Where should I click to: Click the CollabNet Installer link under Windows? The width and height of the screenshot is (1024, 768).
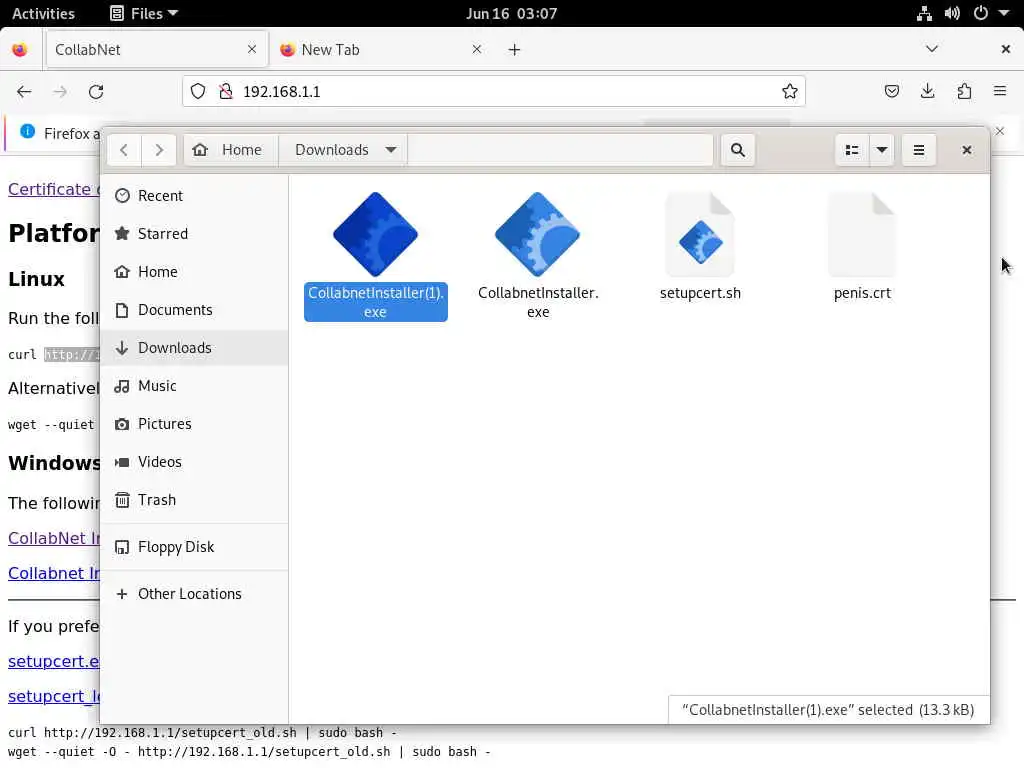click(x=54, y=538)
